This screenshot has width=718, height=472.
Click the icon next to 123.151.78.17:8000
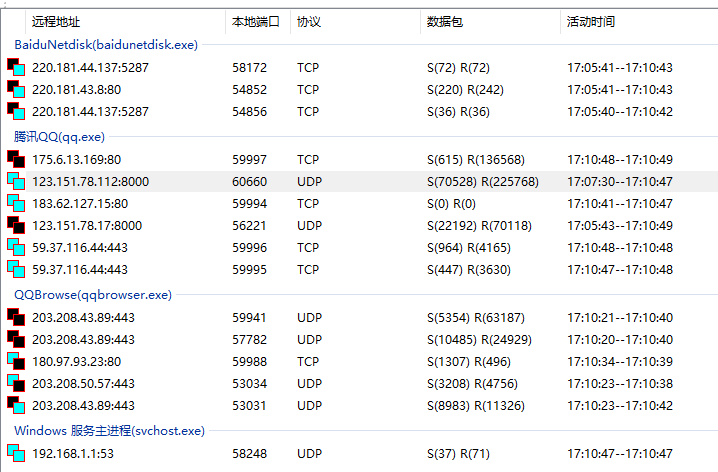[x=15, y=225]
